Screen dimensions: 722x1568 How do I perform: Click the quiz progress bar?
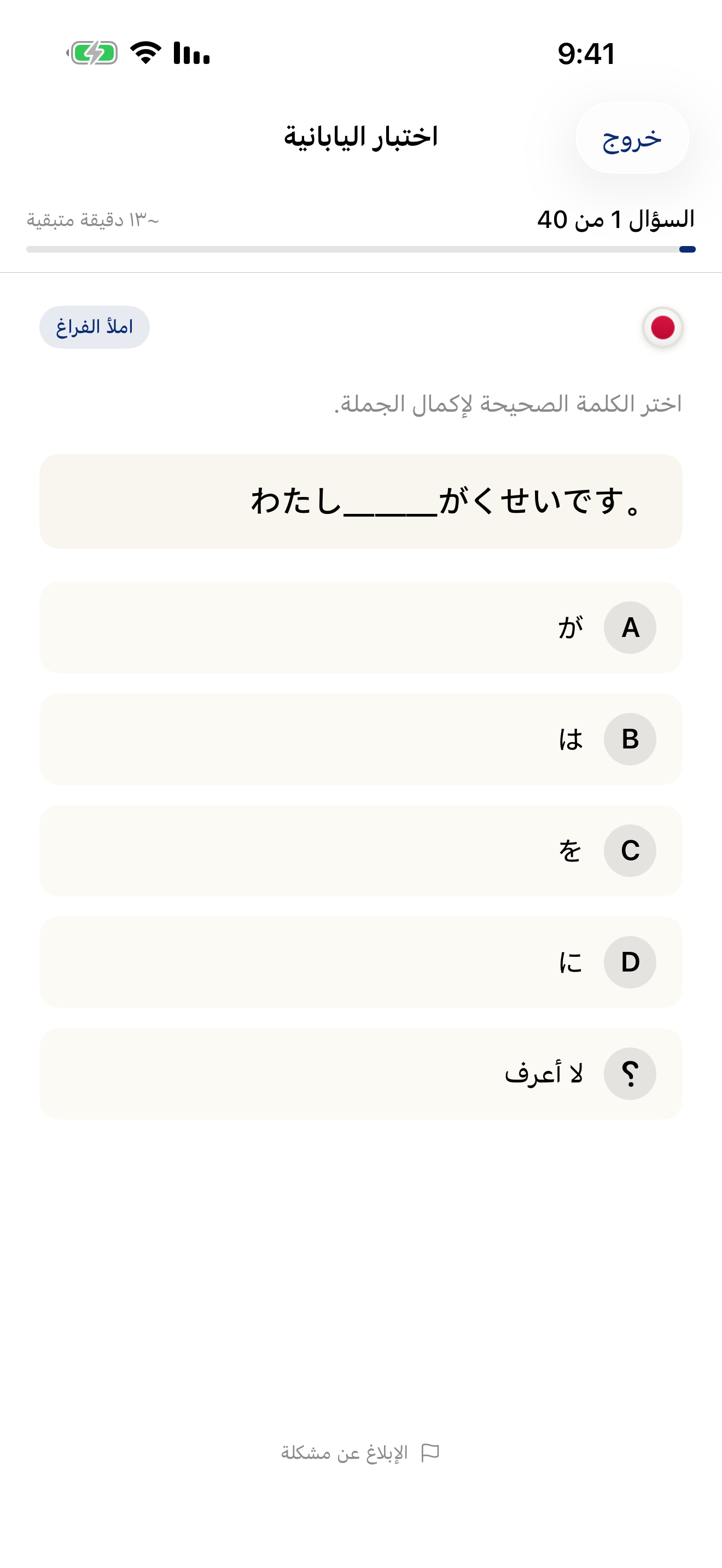tap(361, 248)
